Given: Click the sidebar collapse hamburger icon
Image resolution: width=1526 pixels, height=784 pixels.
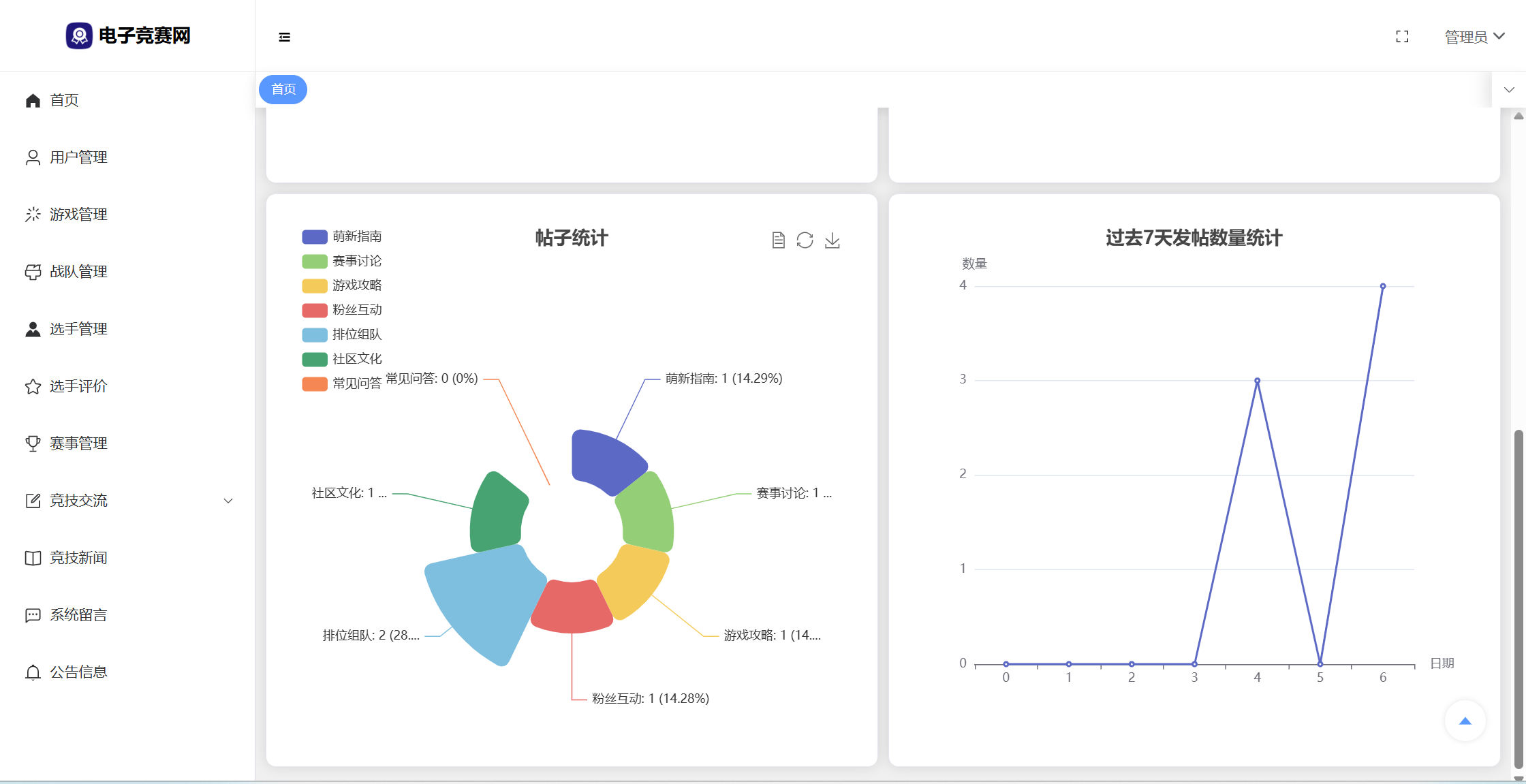Looking at the screenshot, I should (x=285, y=37).
